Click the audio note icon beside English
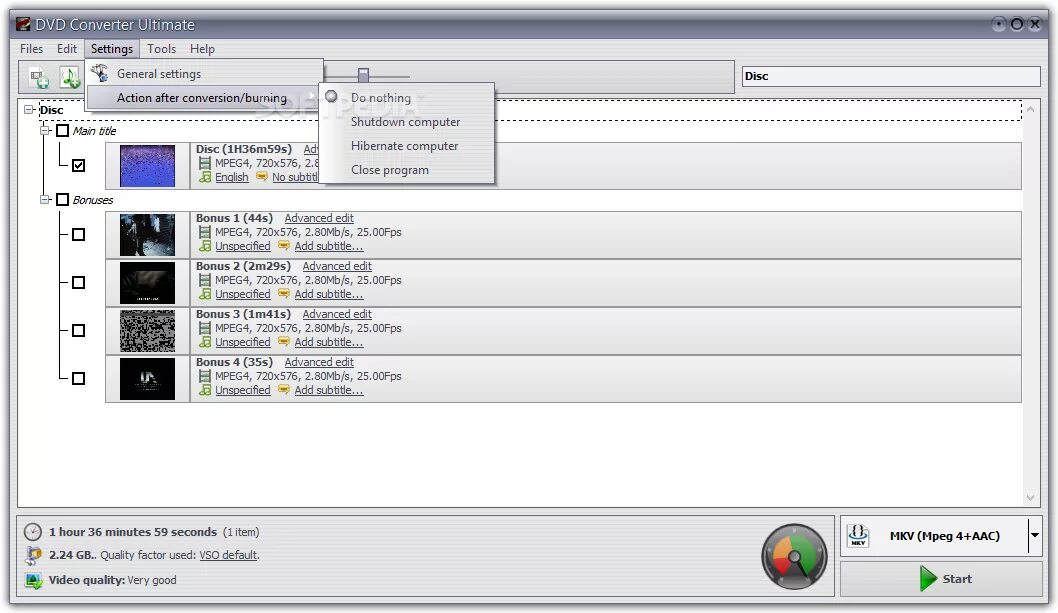The height and width of the screenshot is (613, 1058). point(205,177)
